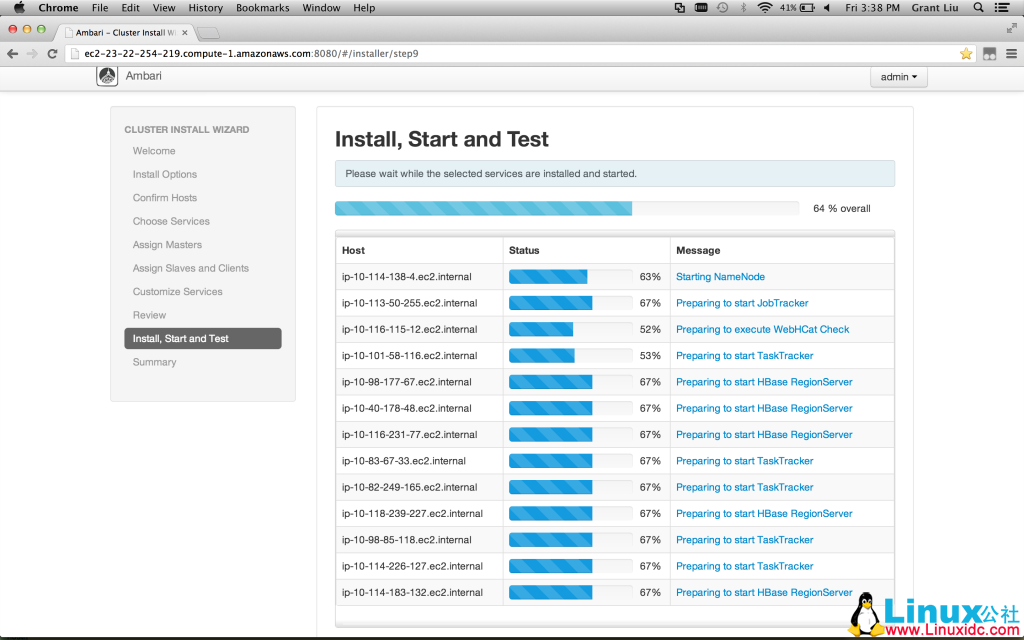Select the Ambari Cluster Install Wizard tab
This screenshot has height=640, width=1024.
point(120,31)
